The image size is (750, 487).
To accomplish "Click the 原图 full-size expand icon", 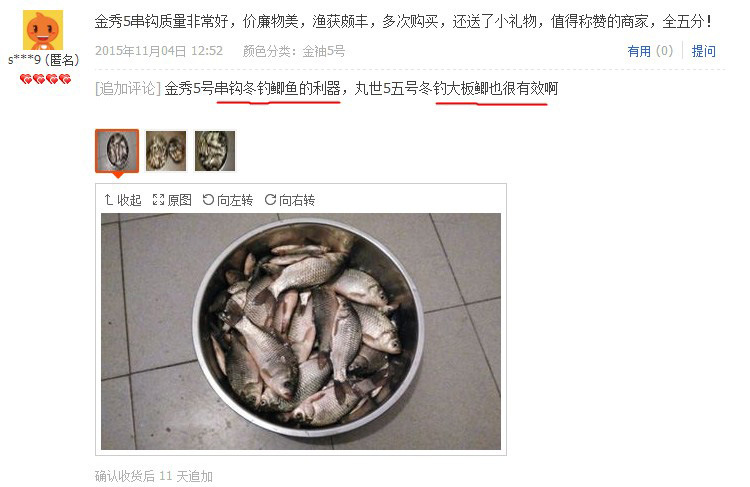I will tap(158, 199).
